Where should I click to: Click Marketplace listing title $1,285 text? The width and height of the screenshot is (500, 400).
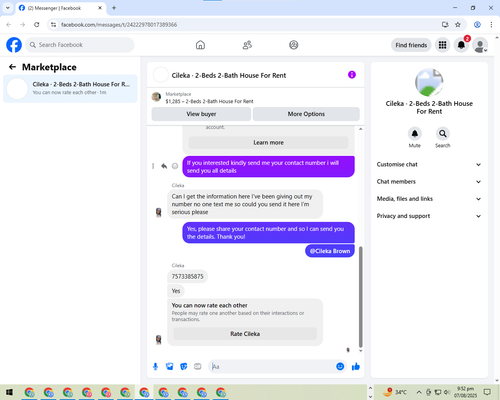click(x=209, y=101)
